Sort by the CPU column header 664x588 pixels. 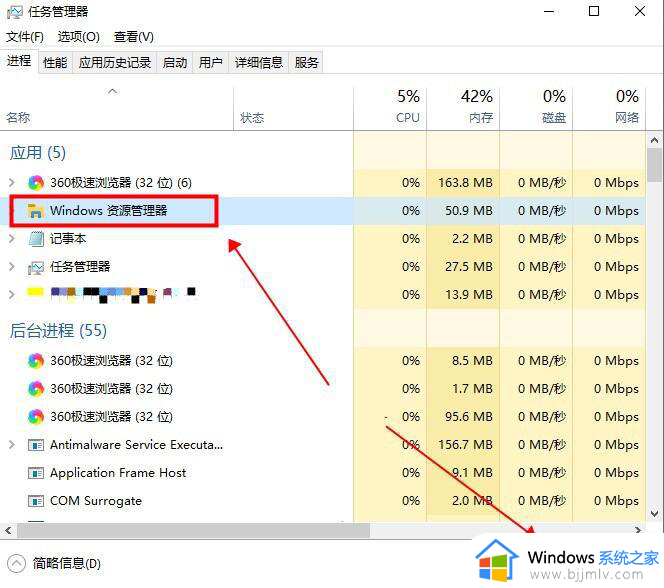click(390, 109)
